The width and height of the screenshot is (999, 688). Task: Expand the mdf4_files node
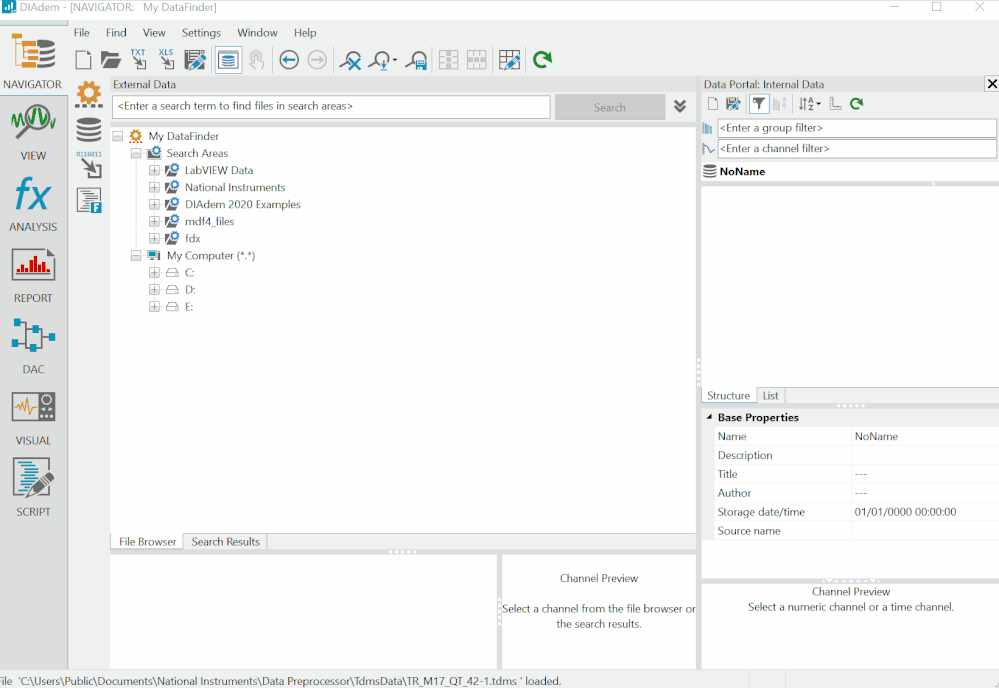(x=154, y=222)
